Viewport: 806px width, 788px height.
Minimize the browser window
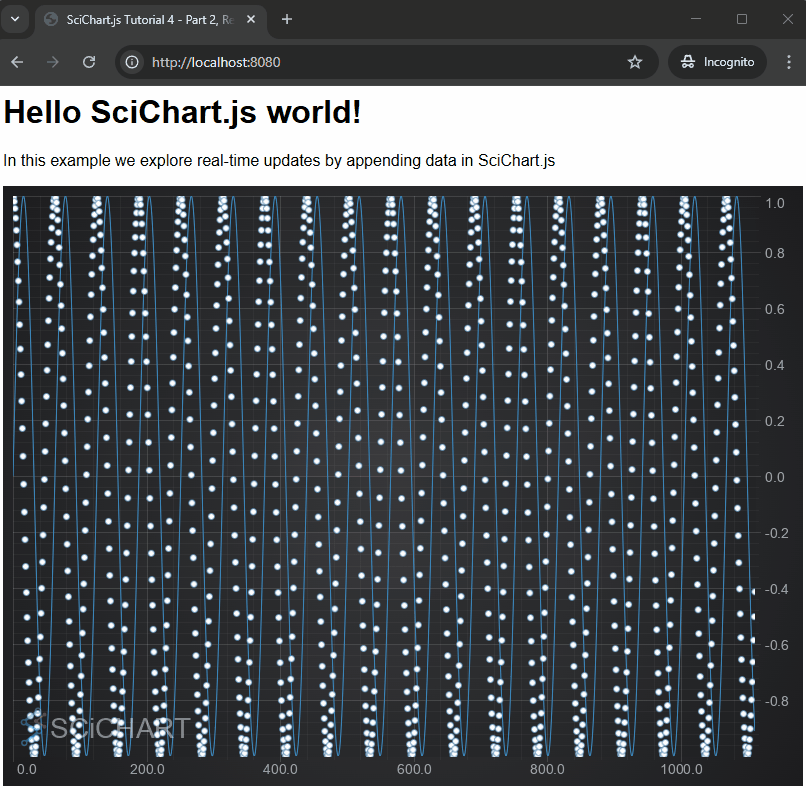(x=697, y=19)
